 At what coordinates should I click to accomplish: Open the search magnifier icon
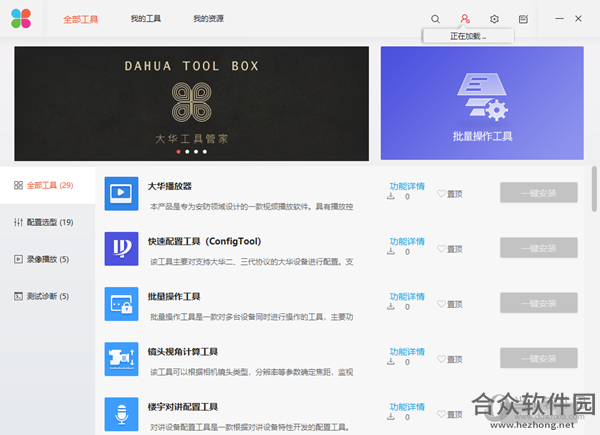(435, 19)
